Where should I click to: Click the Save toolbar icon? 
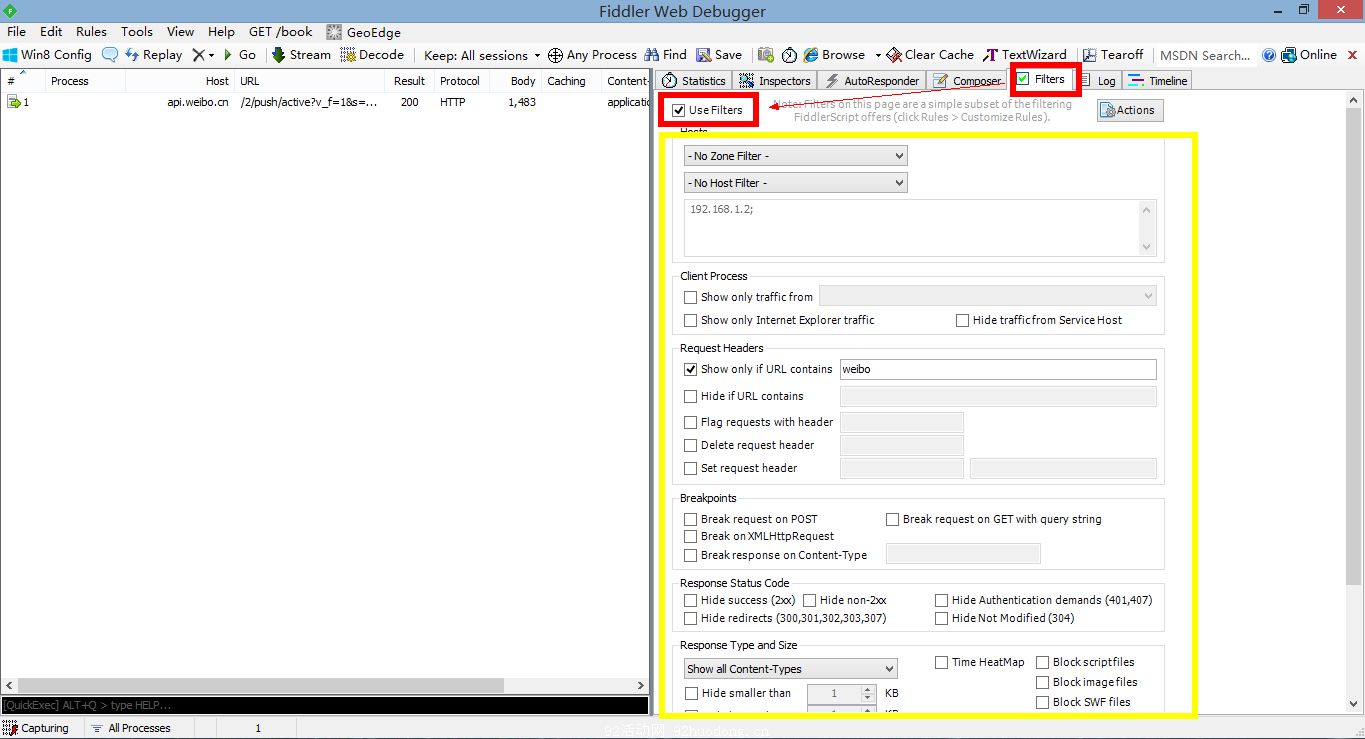click(x=704, y=55)
